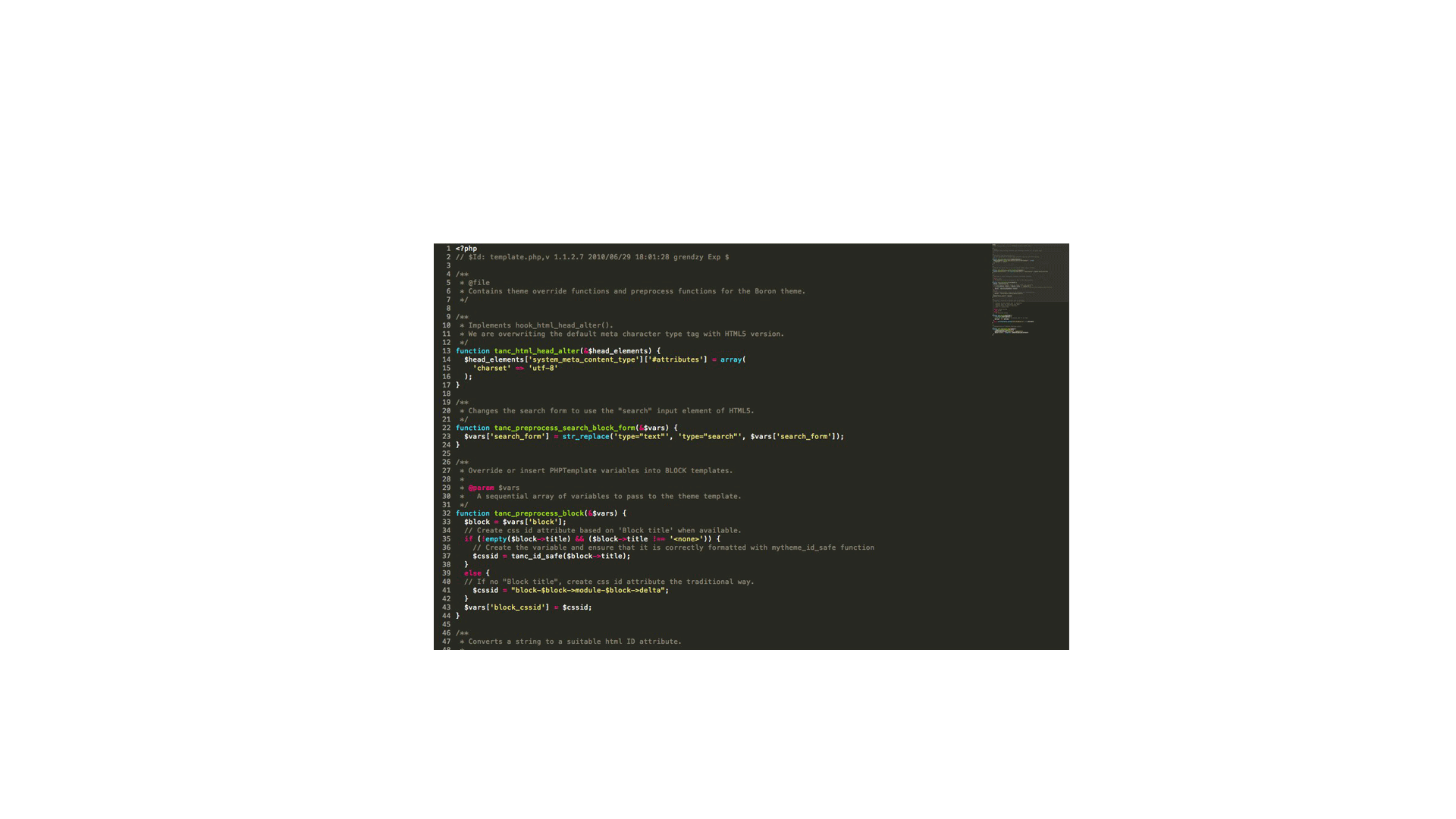Viewport: 1456px width, 819px height.
Task: Click the minimap viewport highlight region
Action: (x=1030, y=273)
